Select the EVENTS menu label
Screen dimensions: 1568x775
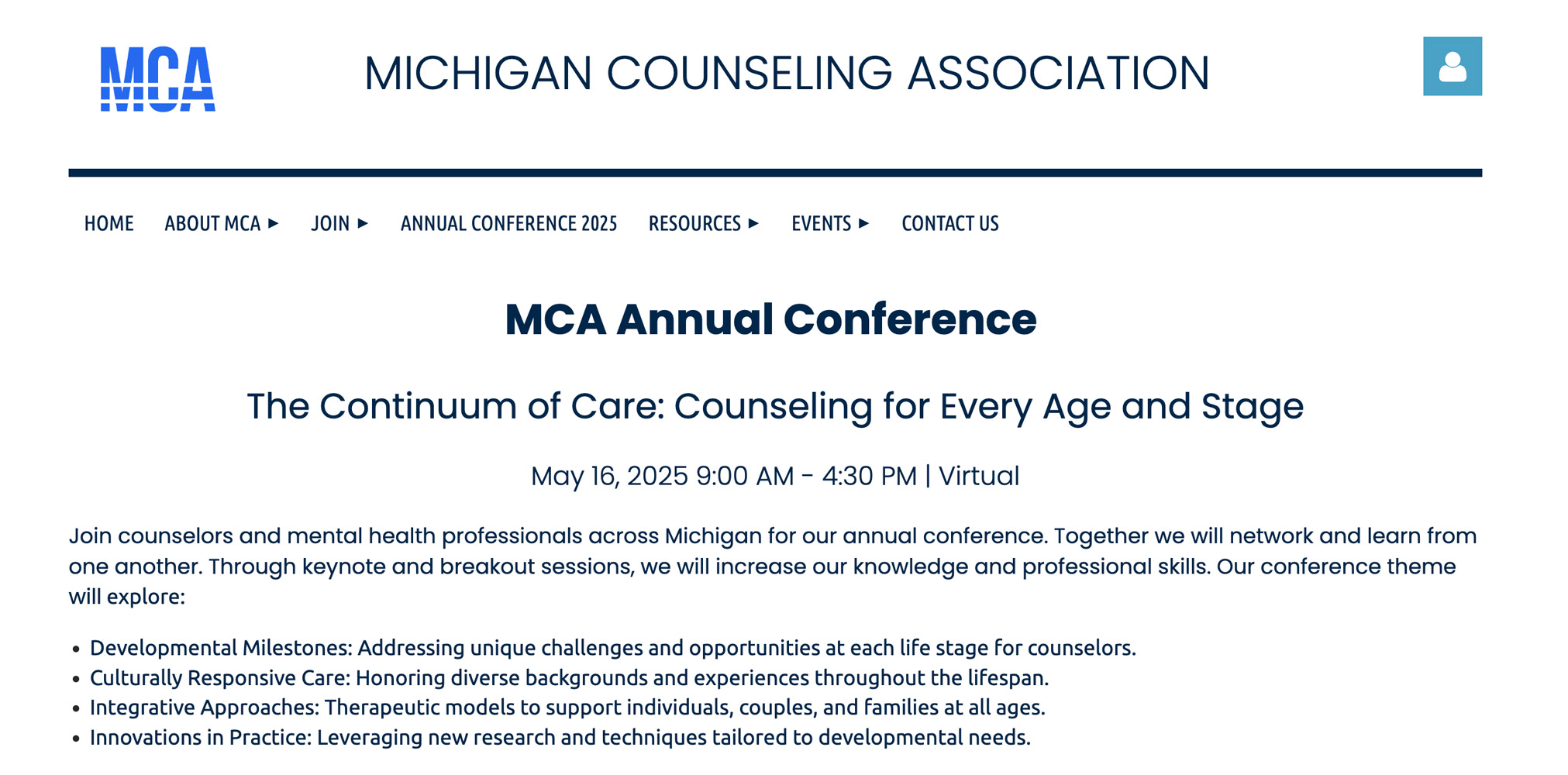pyautogui.click(x=821, y=224)
